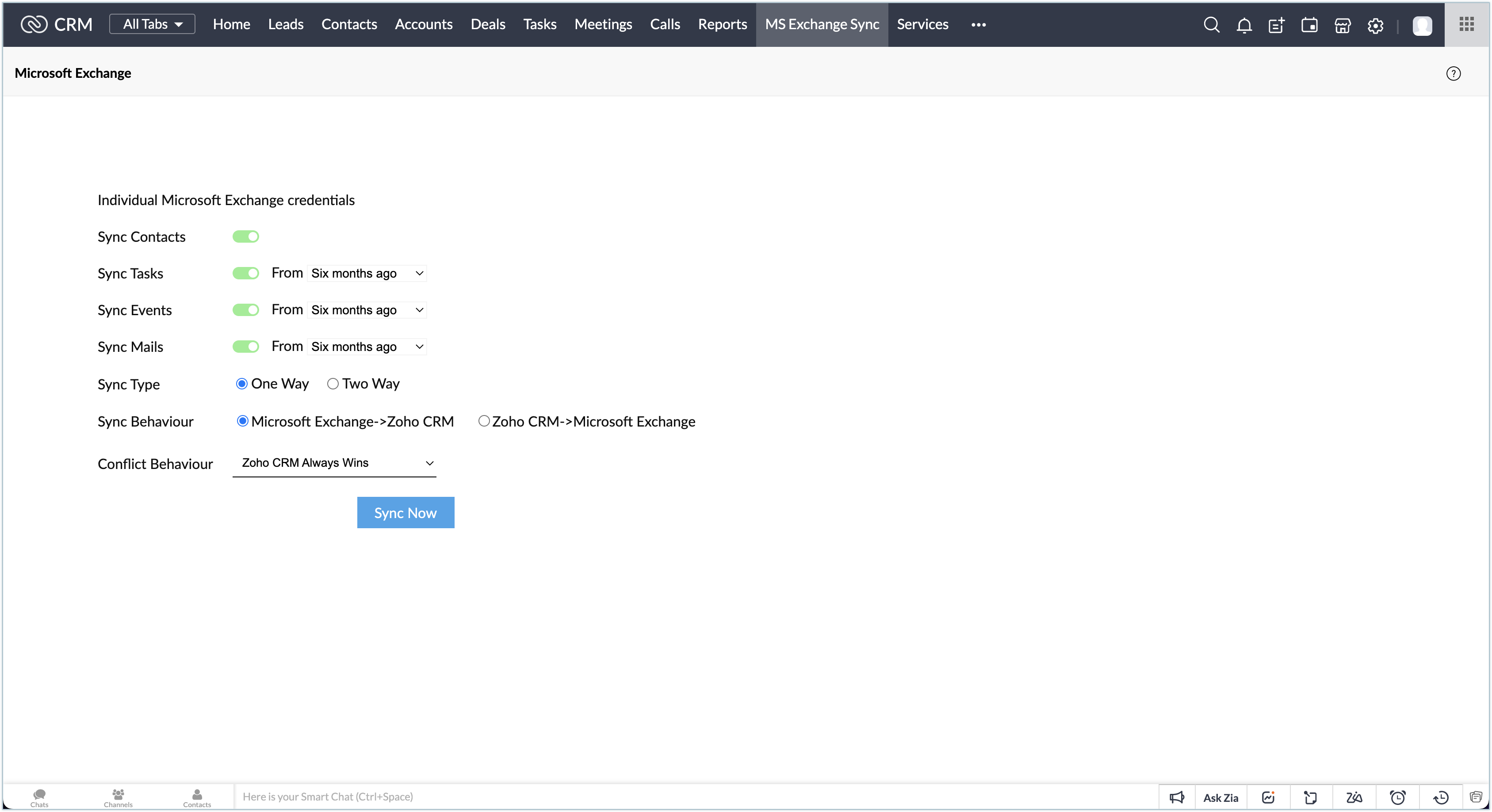The height and width of the screenshot is (812, 1492).
Task: Disable the Sync Contacts toggle
Action: 245,237
